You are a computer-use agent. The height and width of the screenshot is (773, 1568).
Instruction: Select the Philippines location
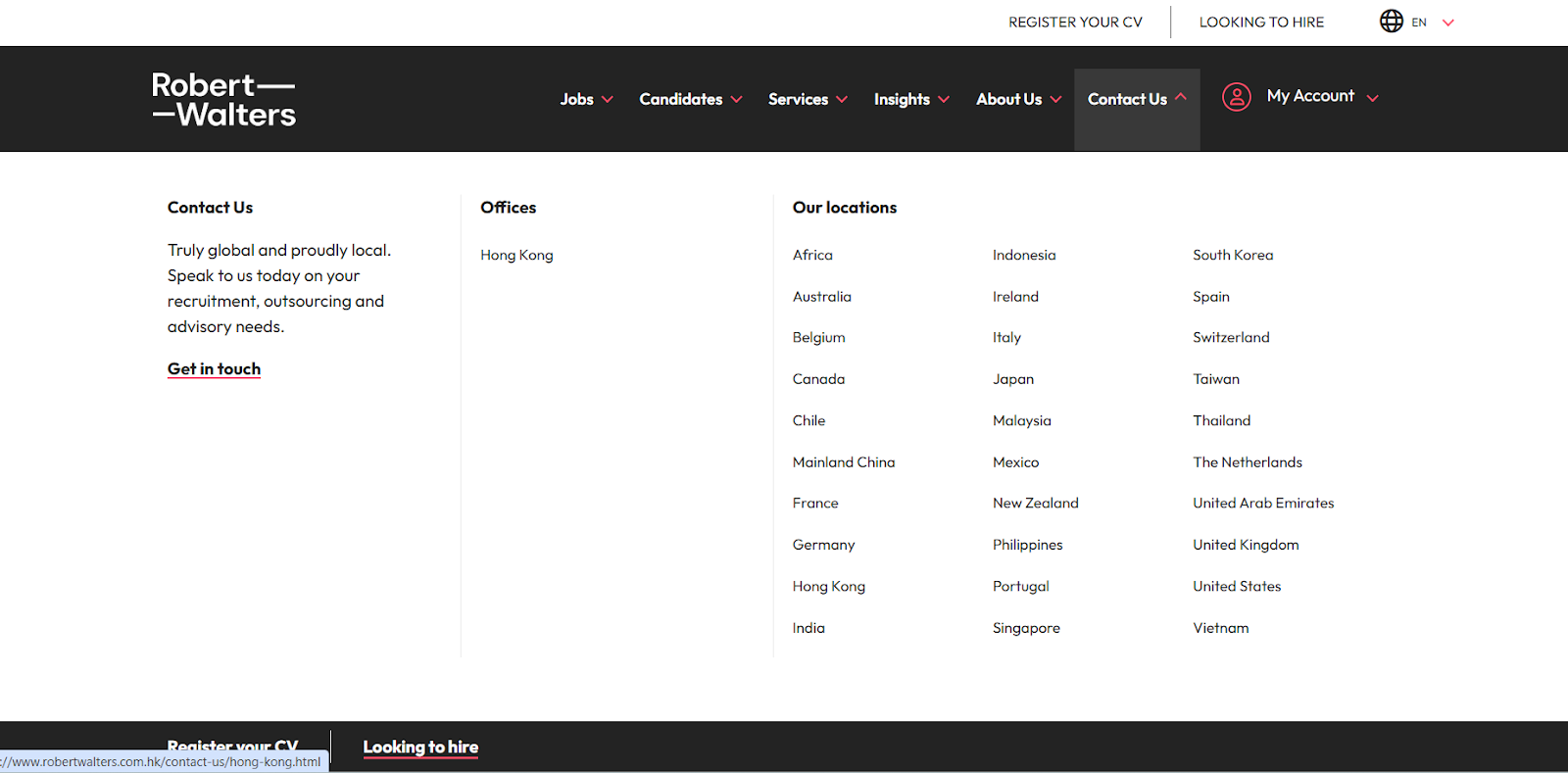pyautogui.click(x=1027, y=545)
